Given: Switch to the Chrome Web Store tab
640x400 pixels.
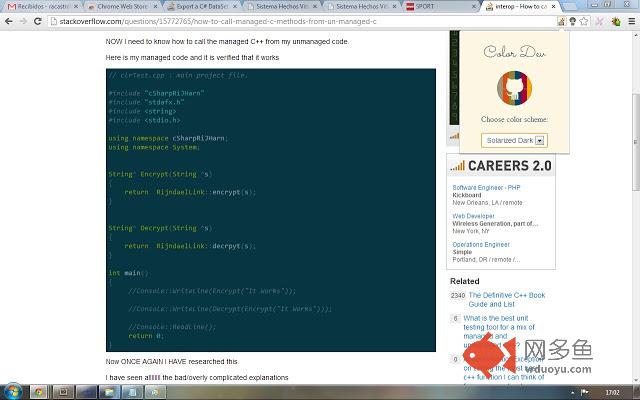Looking at the screenshot, I should [x=122, y=7].
